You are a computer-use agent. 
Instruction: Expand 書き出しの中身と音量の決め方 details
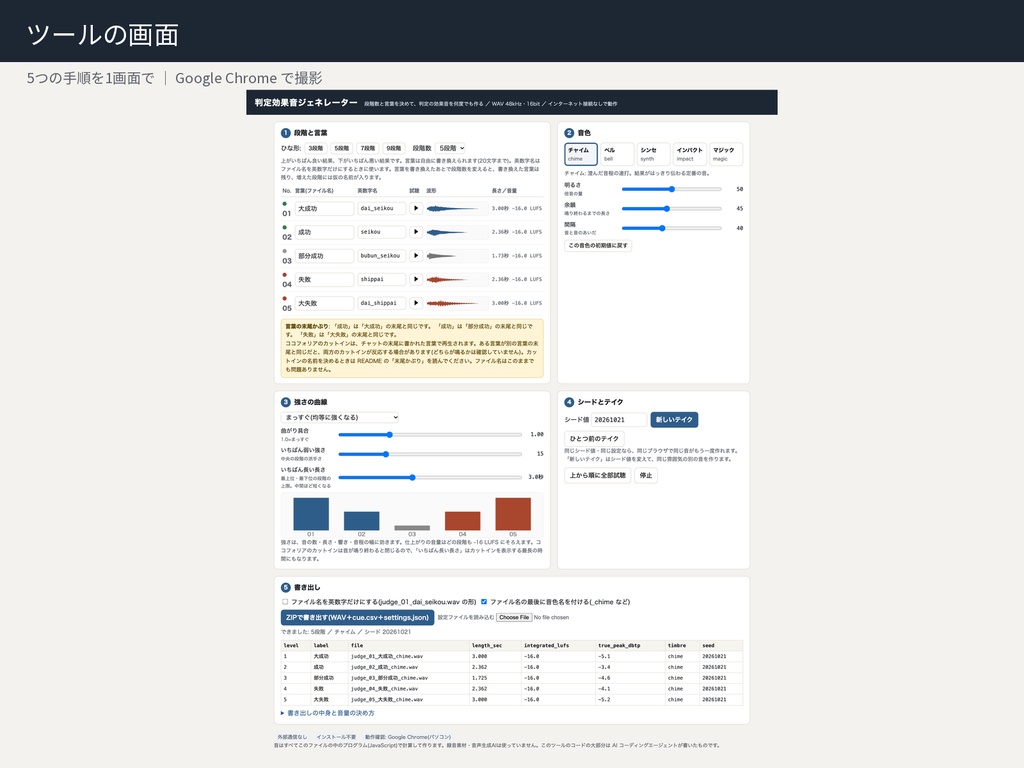tap(328, 713)
